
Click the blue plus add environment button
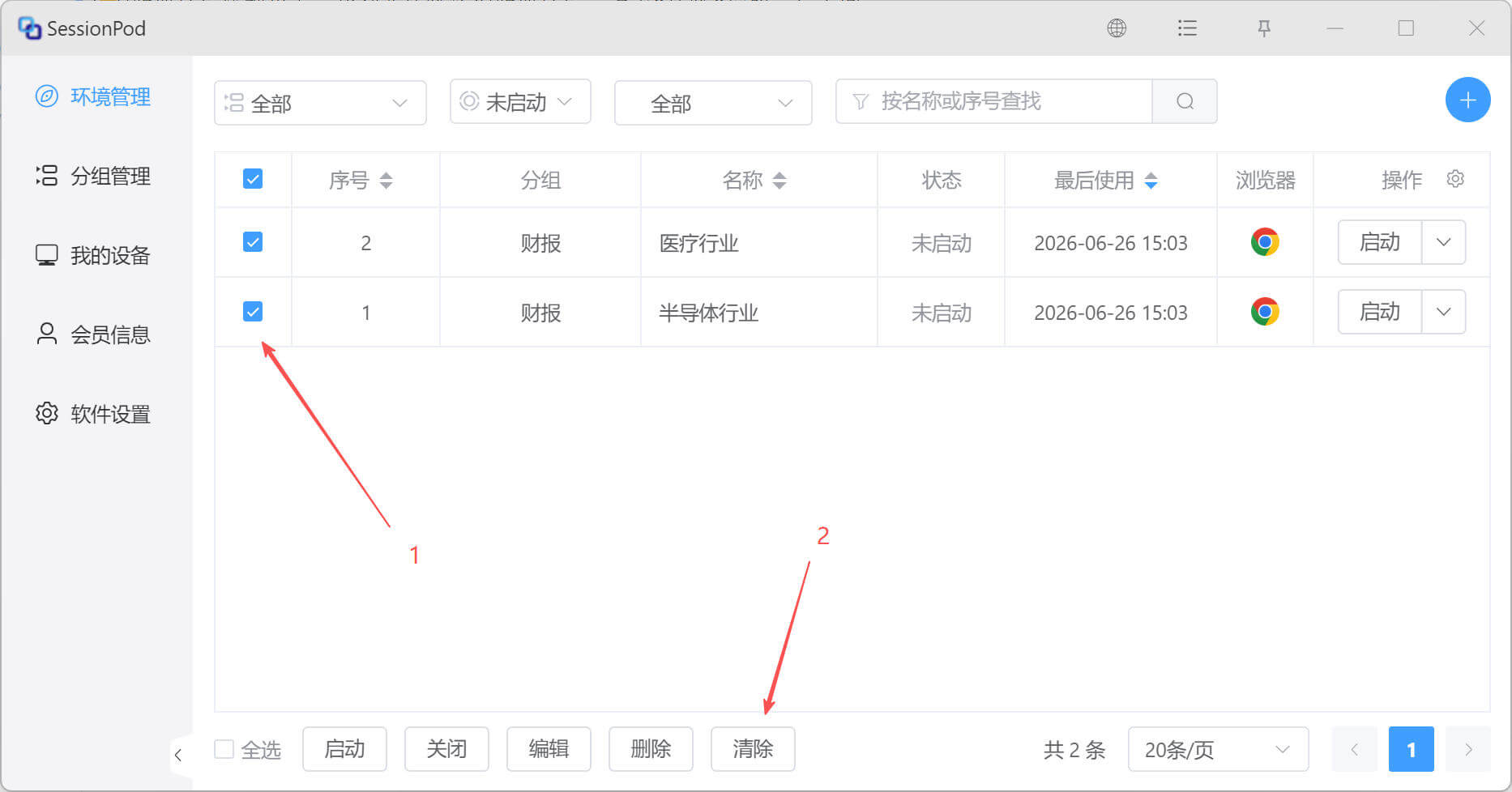pos(1467,100)
